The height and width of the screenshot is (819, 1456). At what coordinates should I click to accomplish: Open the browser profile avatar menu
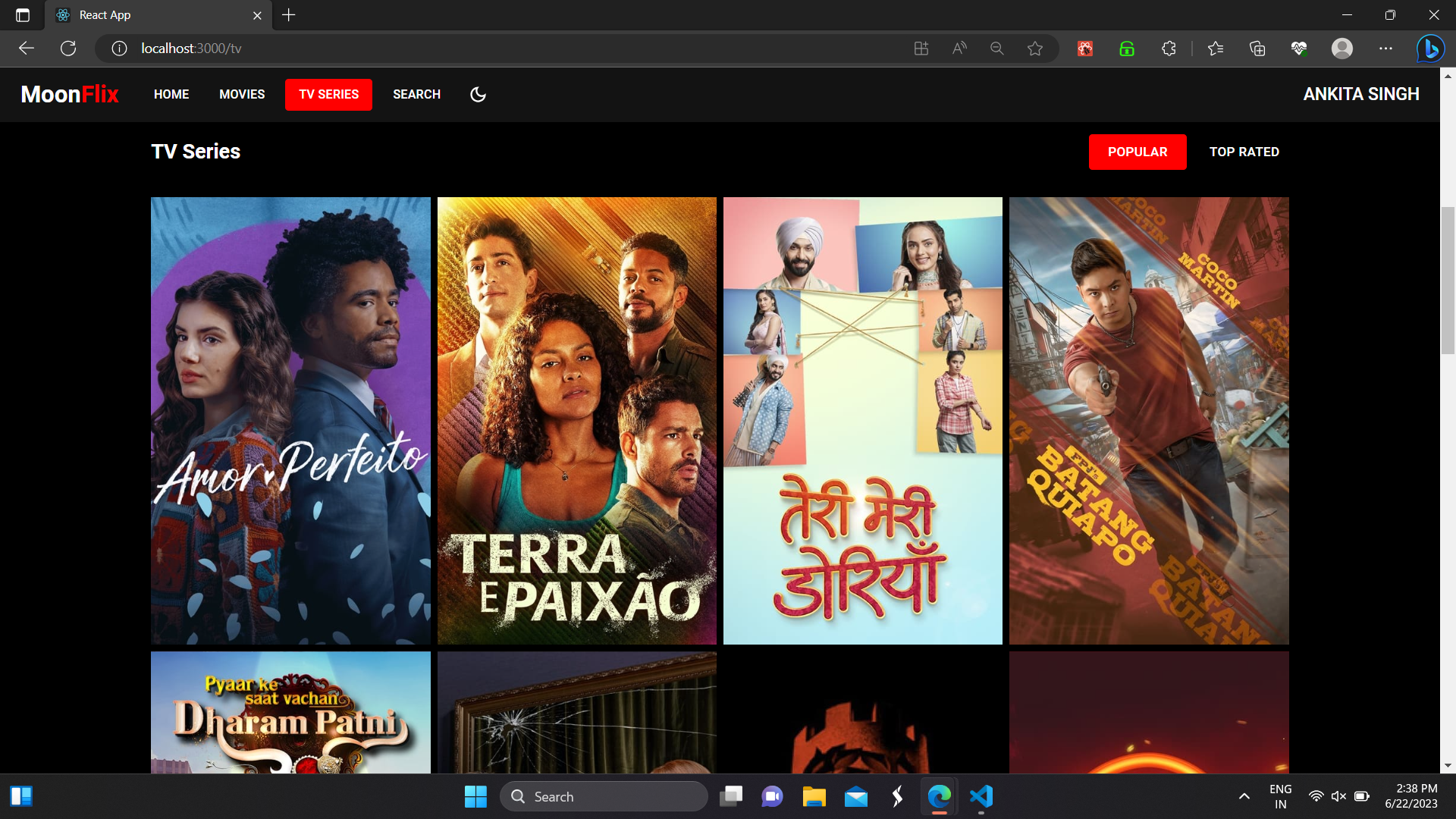tap(1343, 48)
